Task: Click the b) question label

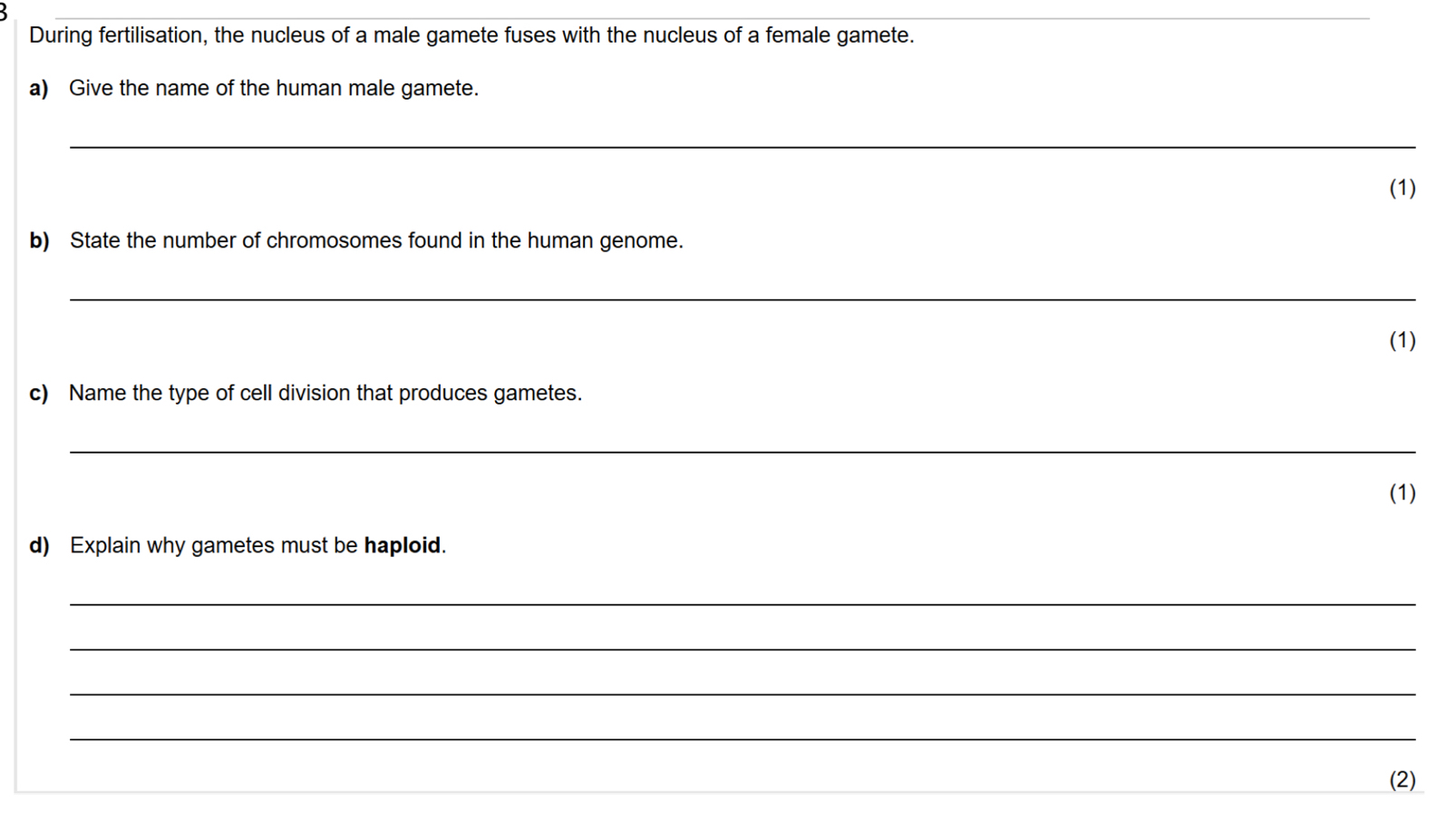Action: (x=39, y=240)
